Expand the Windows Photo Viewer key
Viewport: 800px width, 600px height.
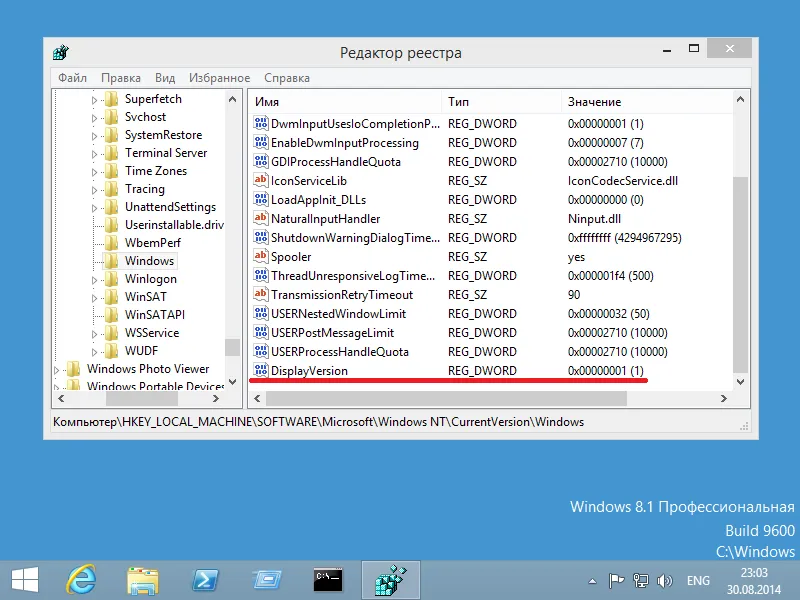(x=57, y=370)
